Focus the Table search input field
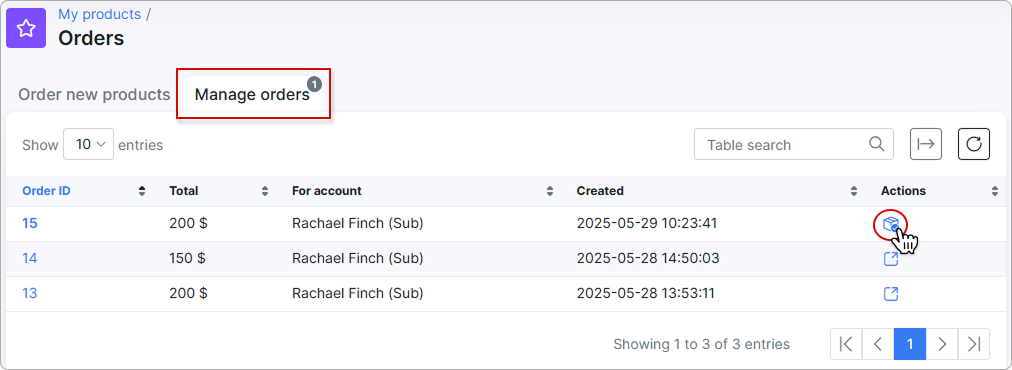Screen dimensions: 1012x370 point(793,145)
